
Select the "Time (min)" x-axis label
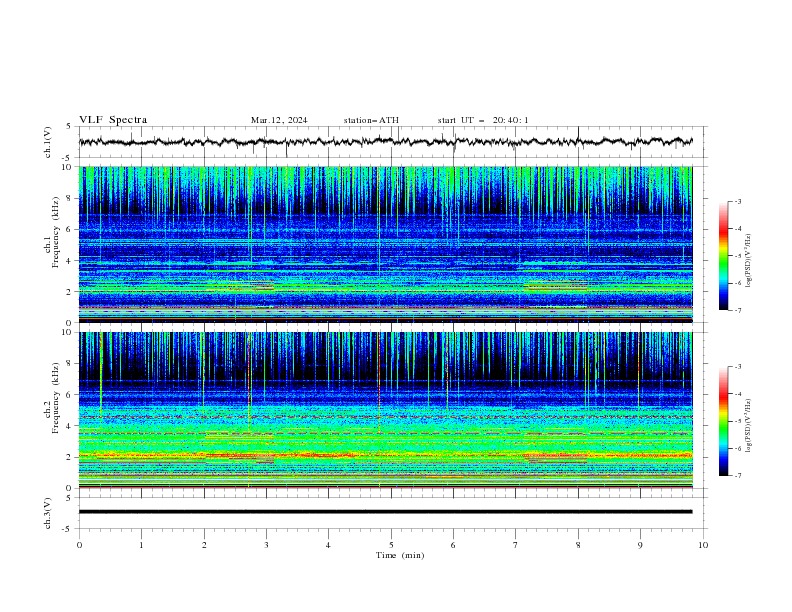400,555
